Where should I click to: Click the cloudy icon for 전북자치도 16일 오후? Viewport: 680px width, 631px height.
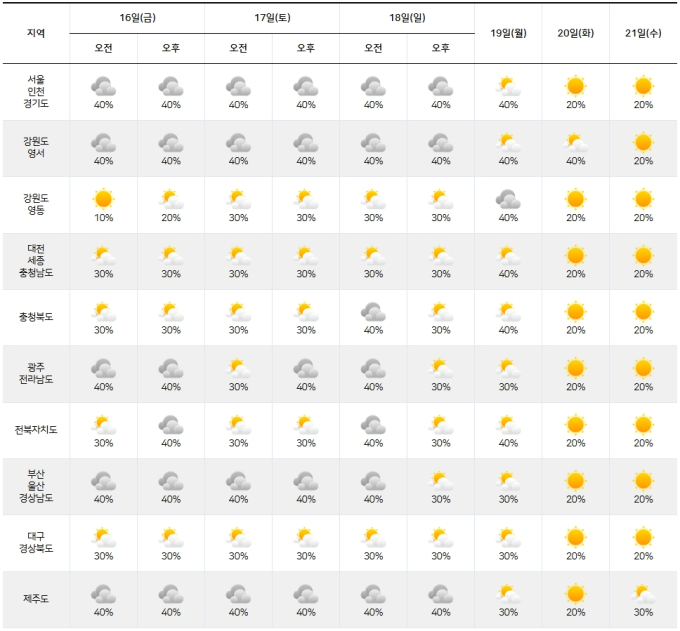coord(171,425)
